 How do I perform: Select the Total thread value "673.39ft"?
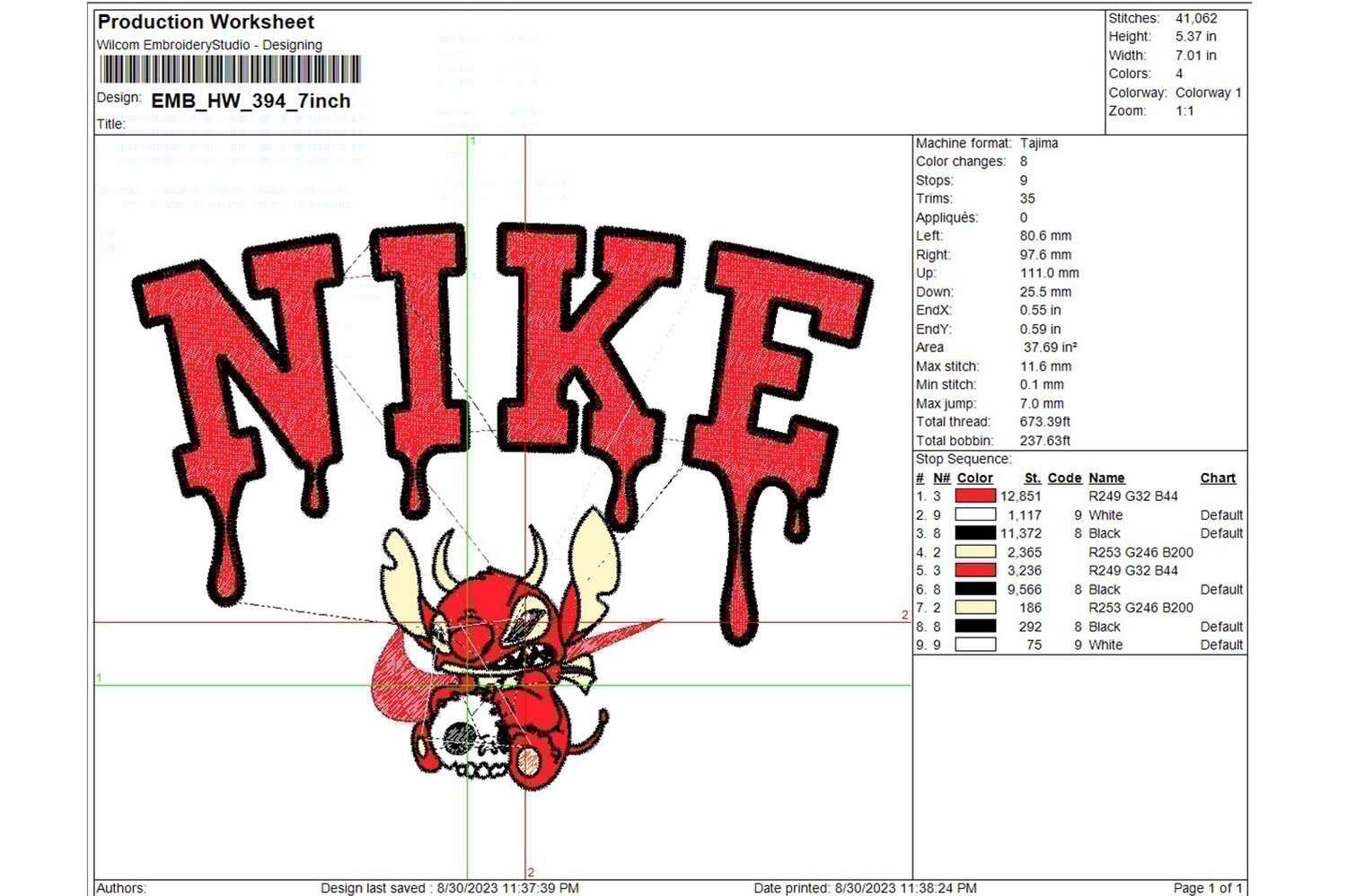[1045, 422]
